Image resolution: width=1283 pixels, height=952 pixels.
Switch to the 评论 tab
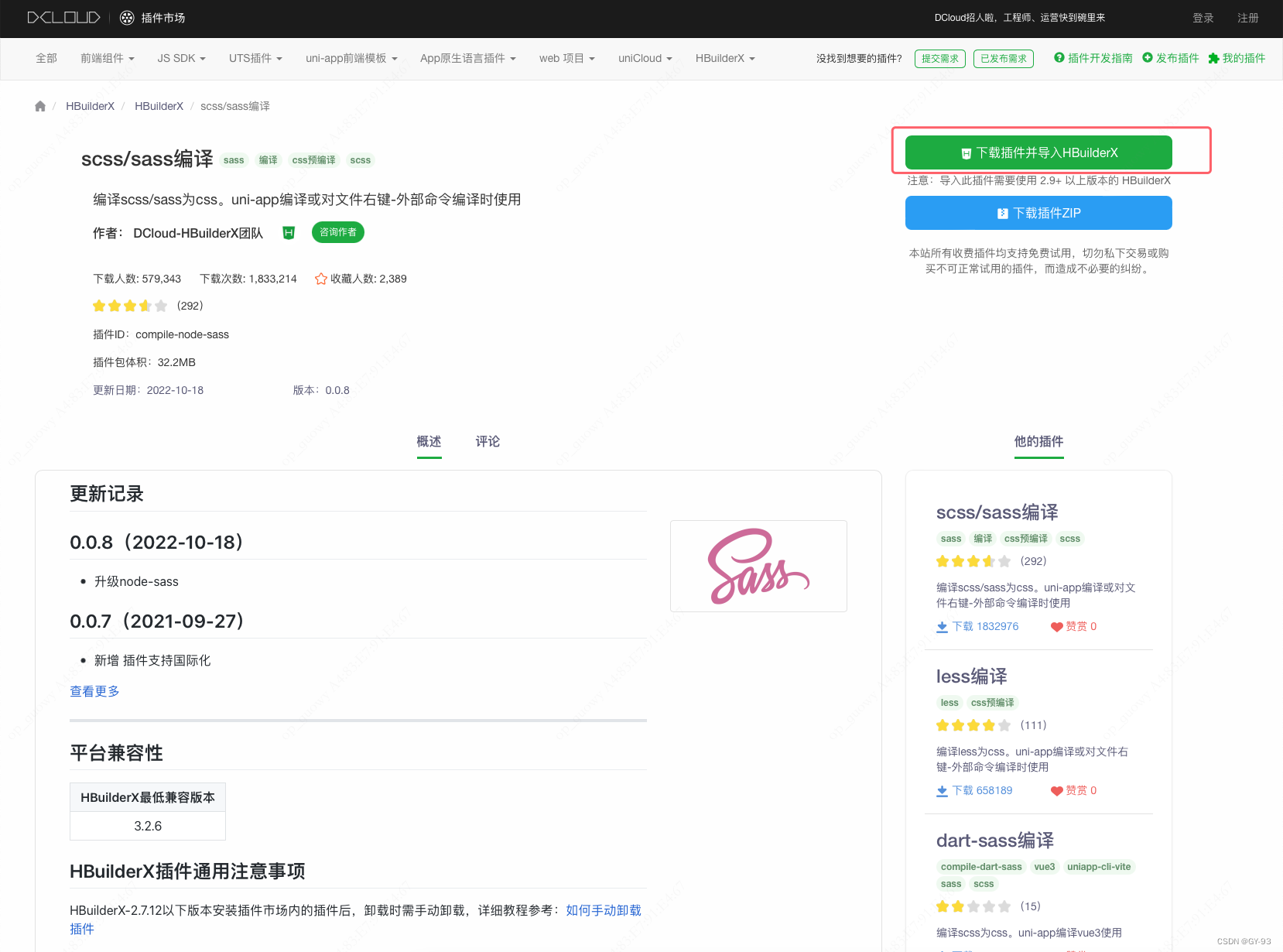pyautogui.click(x=488, y=441)
